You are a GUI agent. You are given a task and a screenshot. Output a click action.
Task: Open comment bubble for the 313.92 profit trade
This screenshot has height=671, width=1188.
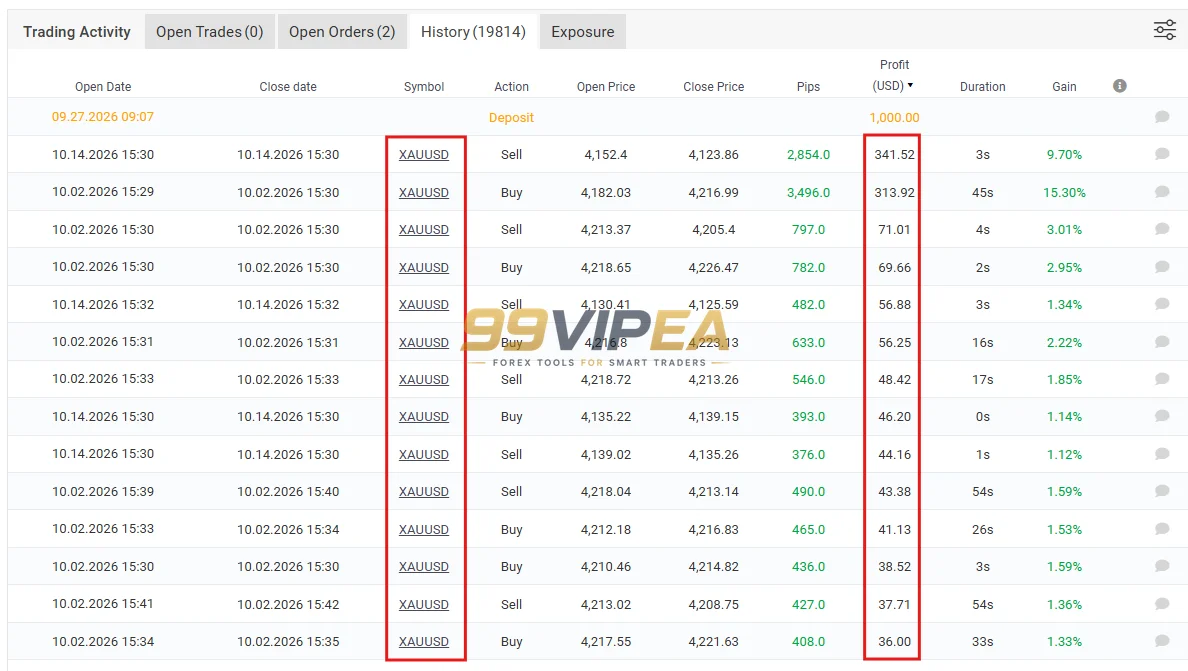[x=1161, y=192]
